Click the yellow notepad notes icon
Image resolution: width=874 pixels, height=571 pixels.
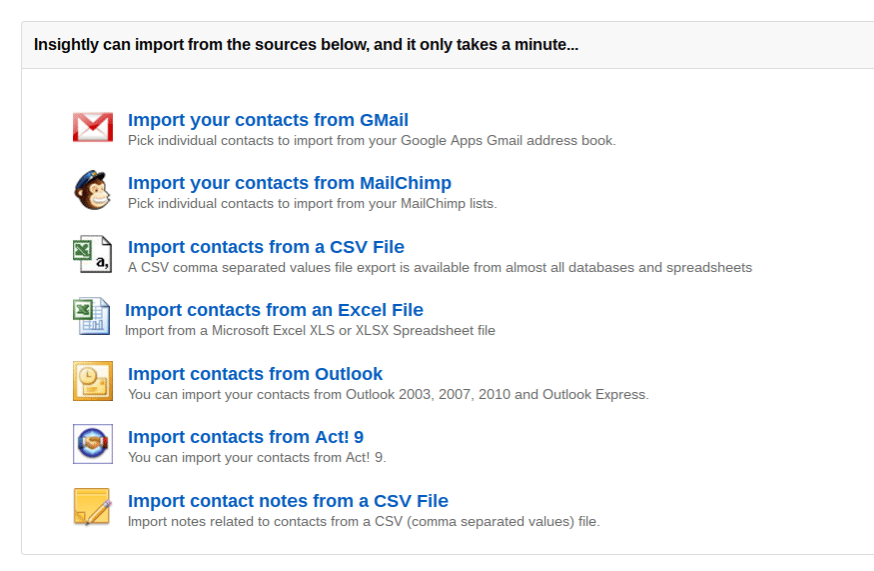click(92, 507)
